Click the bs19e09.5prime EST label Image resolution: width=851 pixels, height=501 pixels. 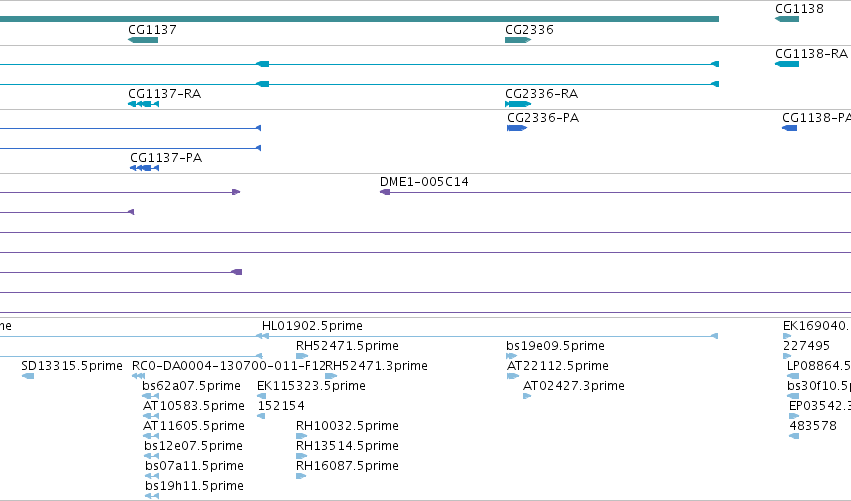tap(555, 346)
